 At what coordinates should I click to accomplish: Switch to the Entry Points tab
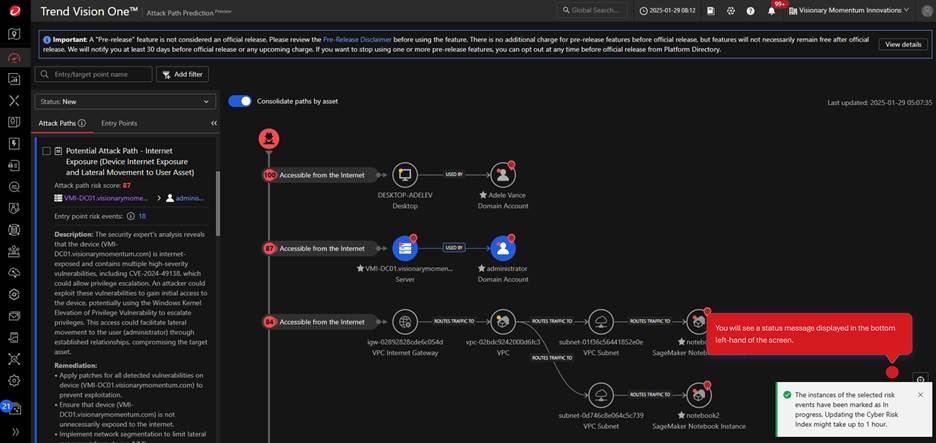pos(119,123)
